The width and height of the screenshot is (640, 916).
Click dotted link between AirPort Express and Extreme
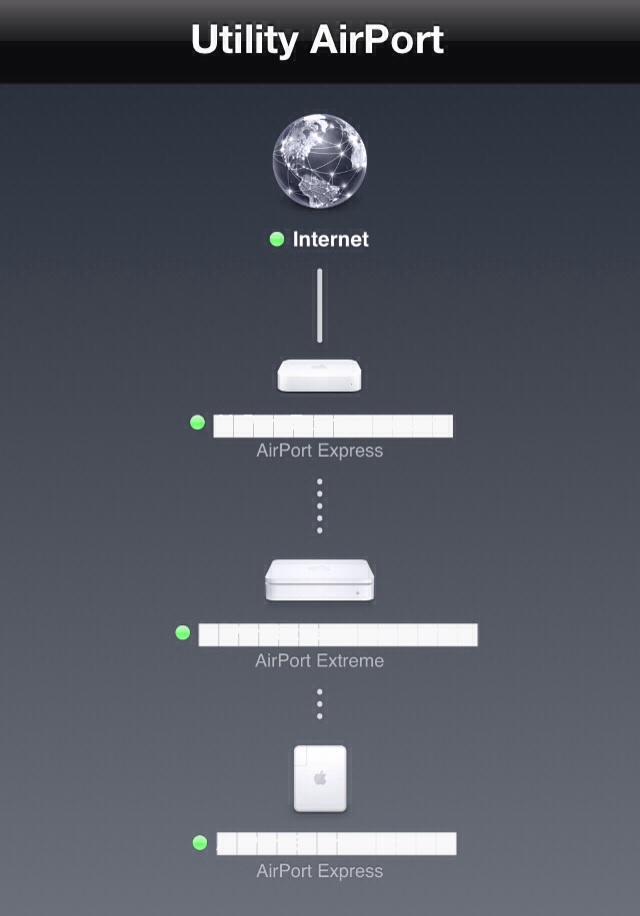pos(319,506)
